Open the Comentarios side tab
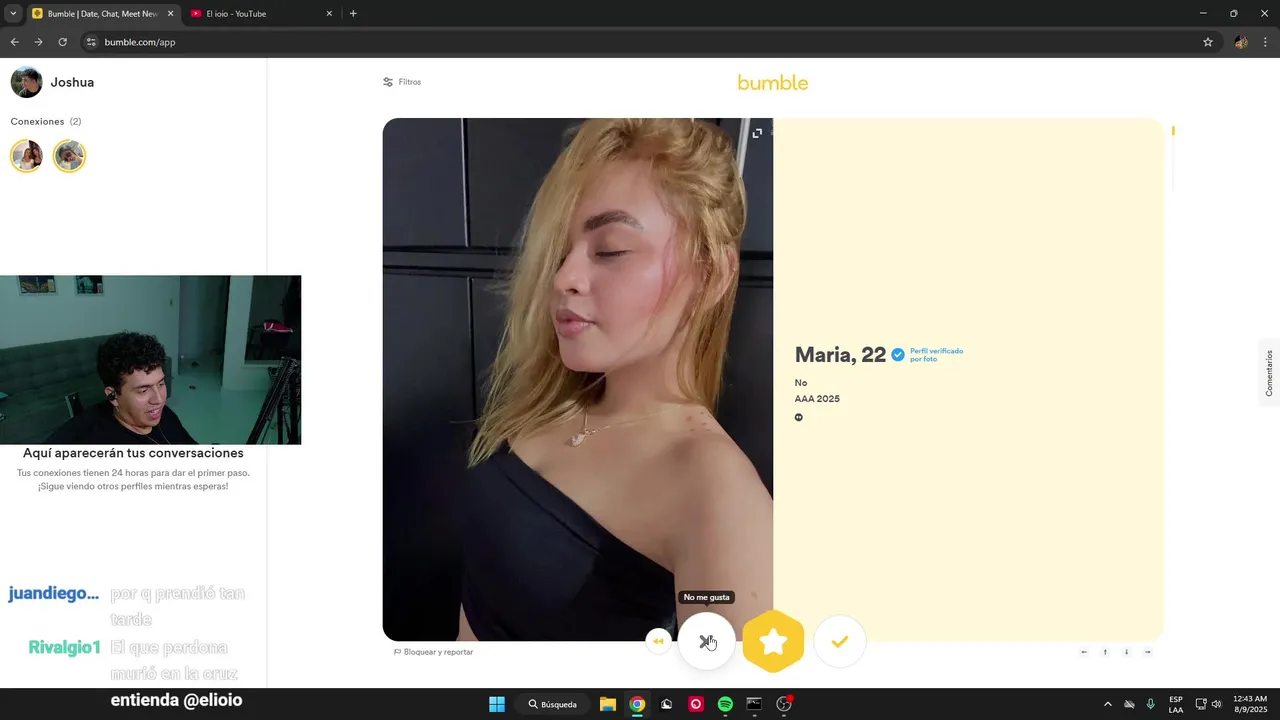Viewport: 1280px width, 720px height. [x=1269, y=373]
